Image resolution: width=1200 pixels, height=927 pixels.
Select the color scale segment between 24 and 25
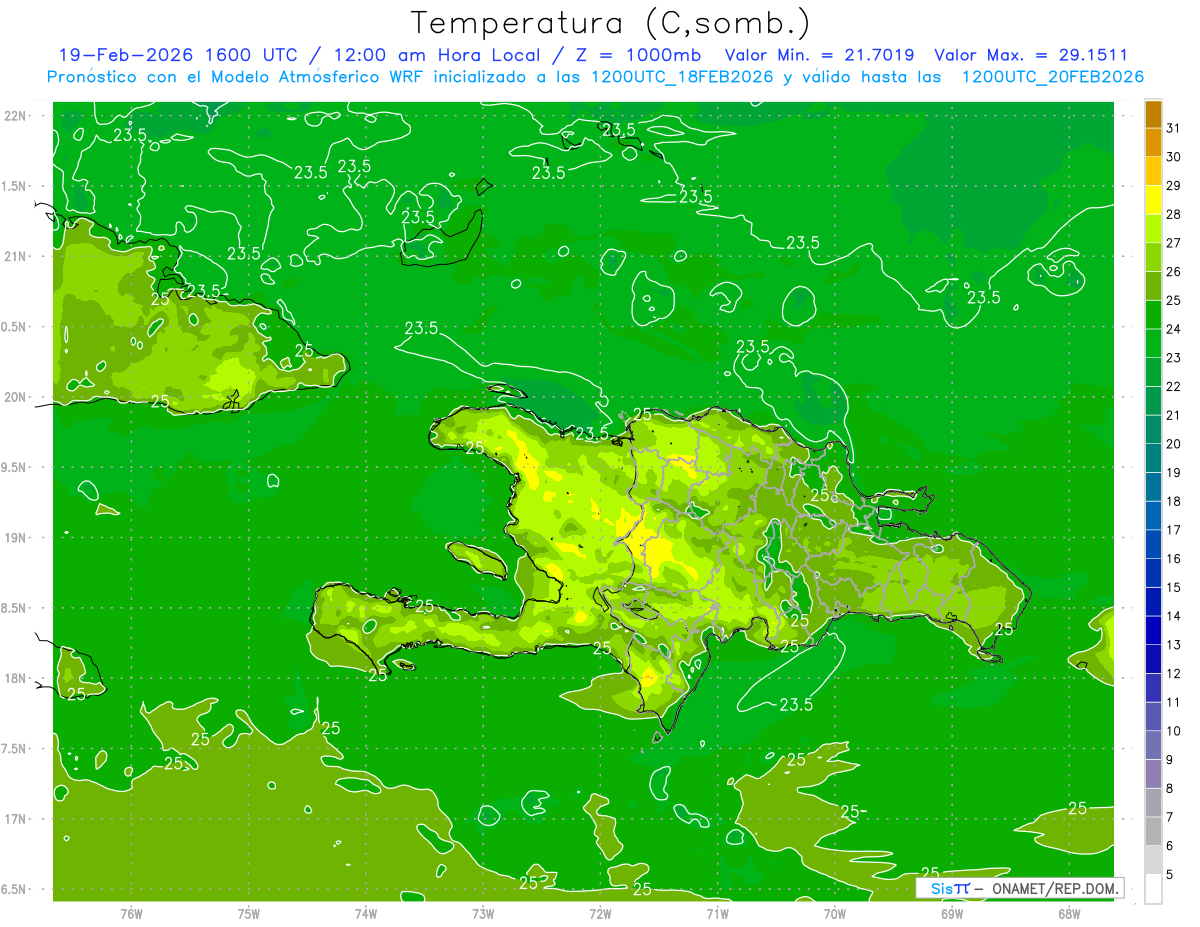pyautogui.click(x=1153, y=315)
